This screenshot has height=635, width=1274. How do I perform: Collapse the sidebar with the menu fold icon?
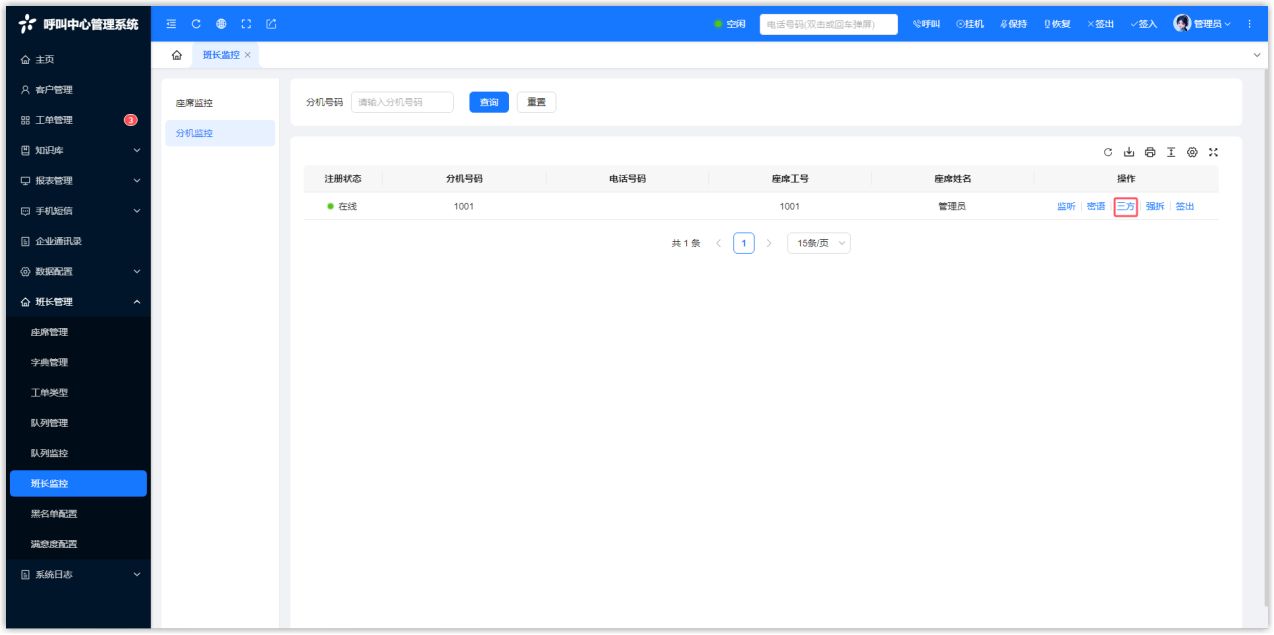coord(171,24)
